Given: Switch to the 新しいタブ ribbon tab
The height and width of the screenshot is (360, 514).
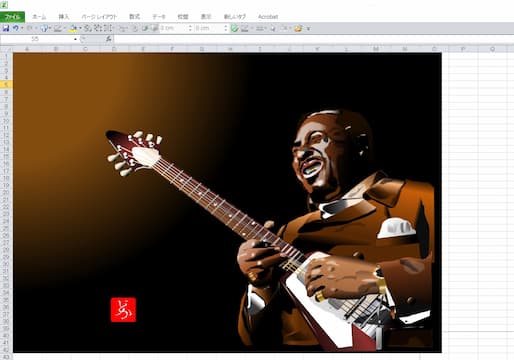Looking at the screenshot, I should click(x=235, y=17).
